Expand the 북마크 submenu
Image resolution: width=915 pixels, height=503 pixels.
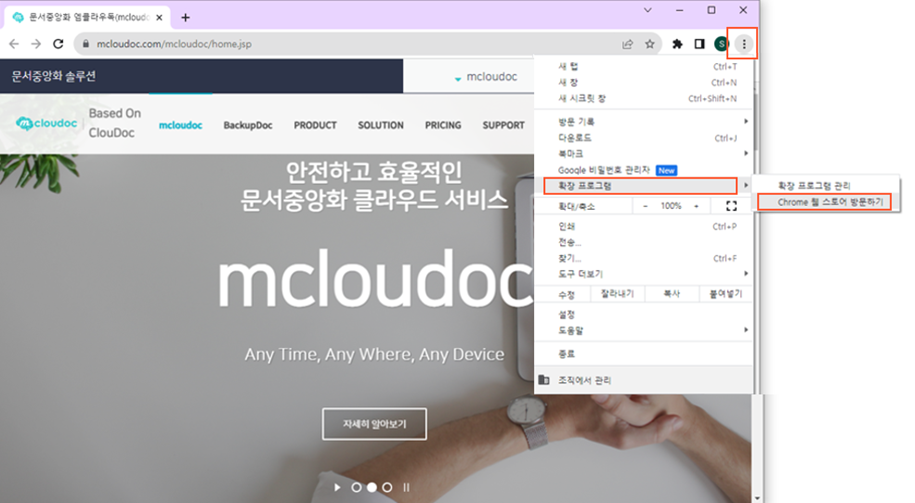644,153
